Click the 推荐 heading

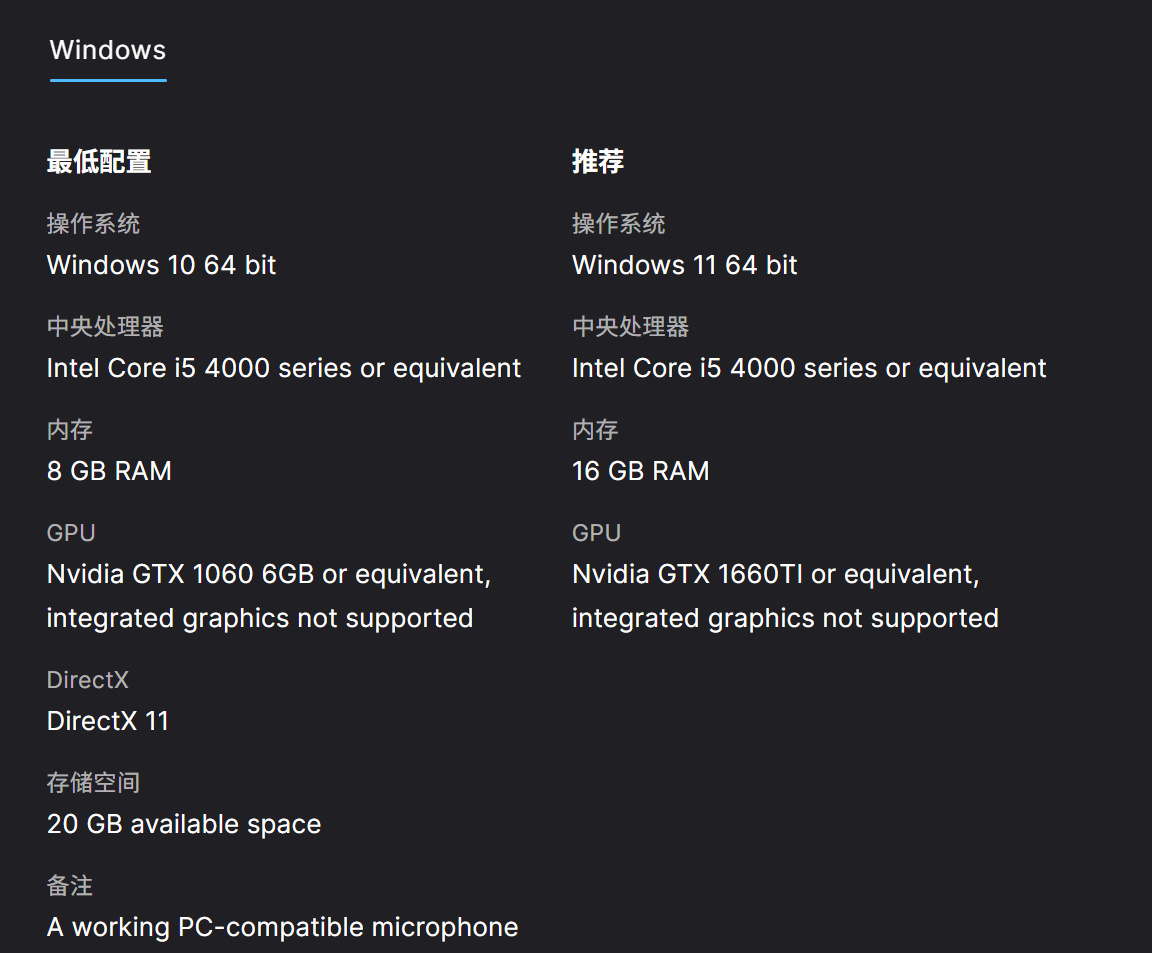[598, 161]
